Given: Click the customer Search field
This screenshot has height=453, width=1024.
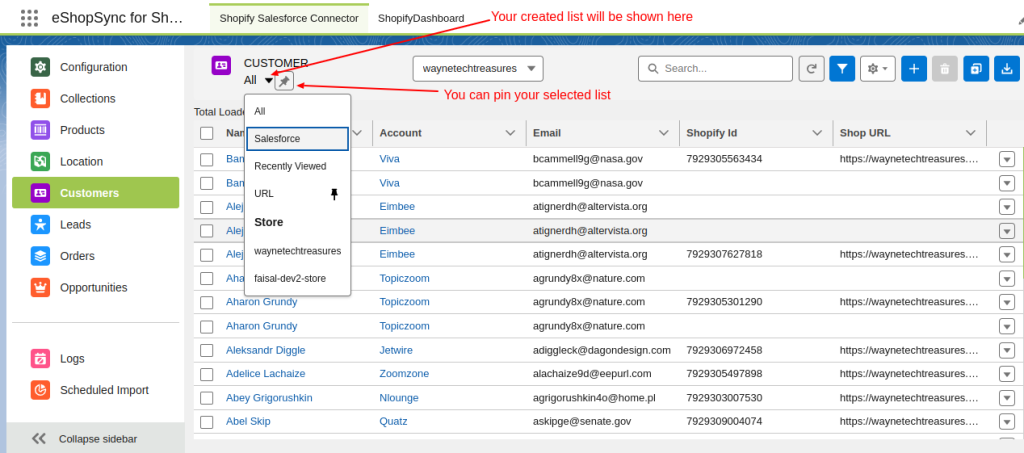Looking at the screenshot, I should (715, 69).
